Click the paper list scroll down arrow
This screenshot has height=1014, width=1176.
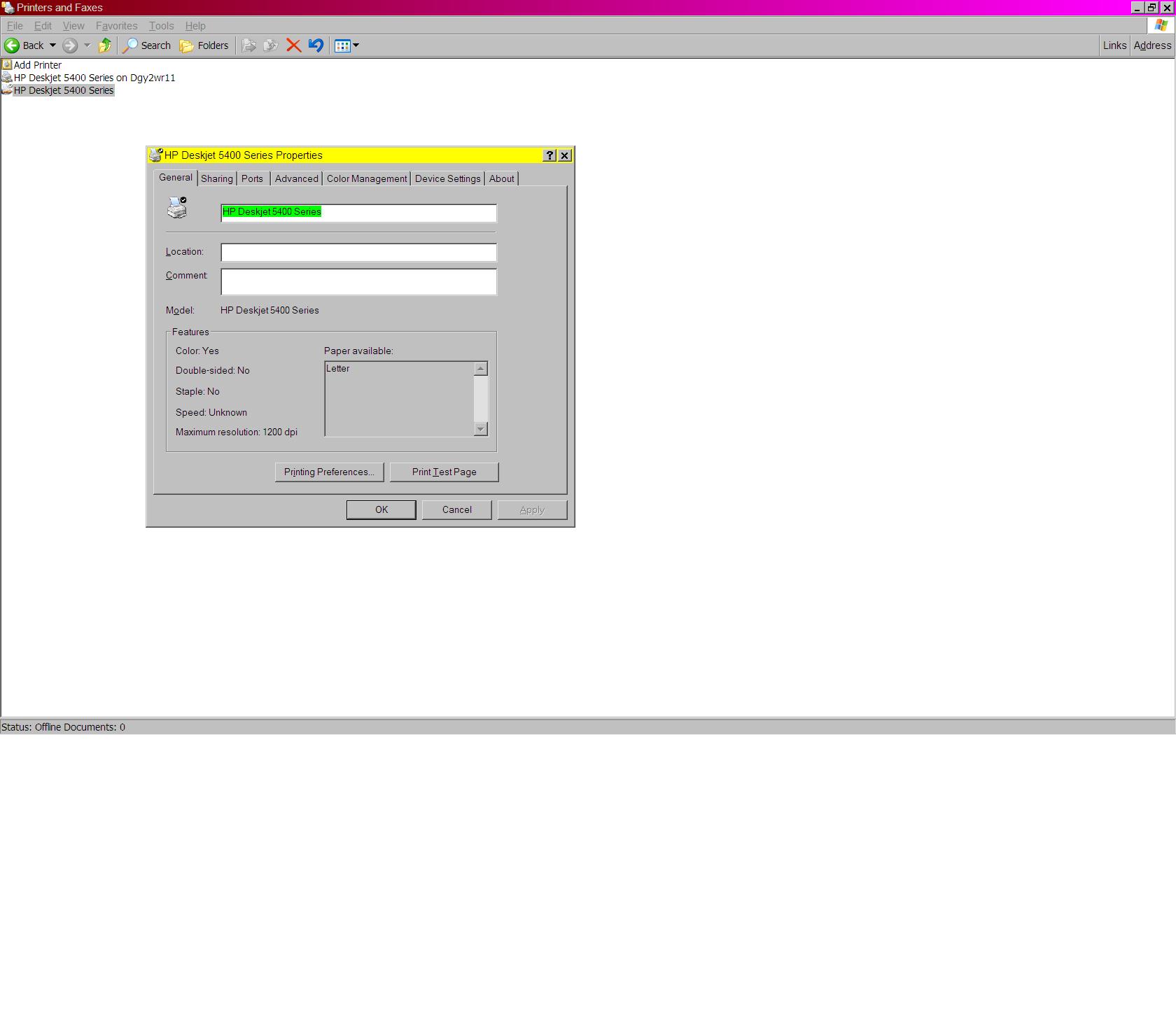point(480,429)
